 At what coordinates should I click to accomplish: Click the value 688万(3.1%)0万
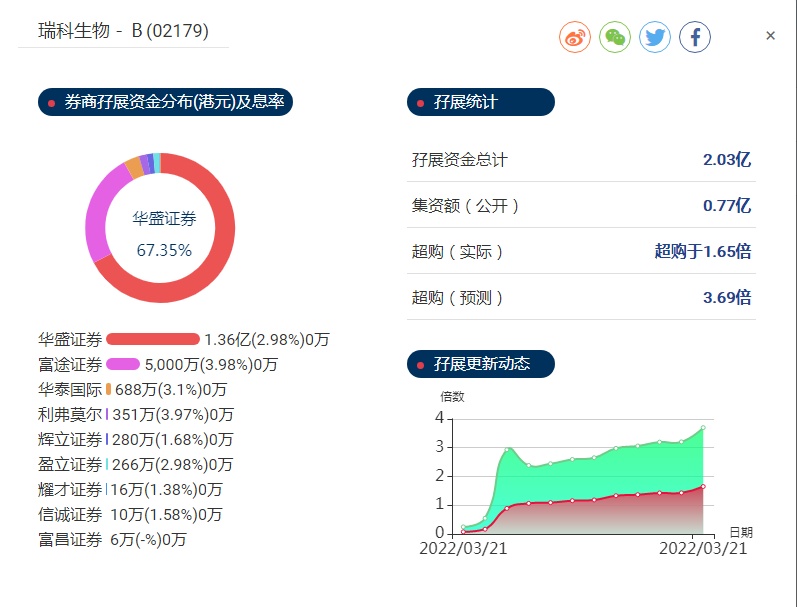(x=171, y=389)
